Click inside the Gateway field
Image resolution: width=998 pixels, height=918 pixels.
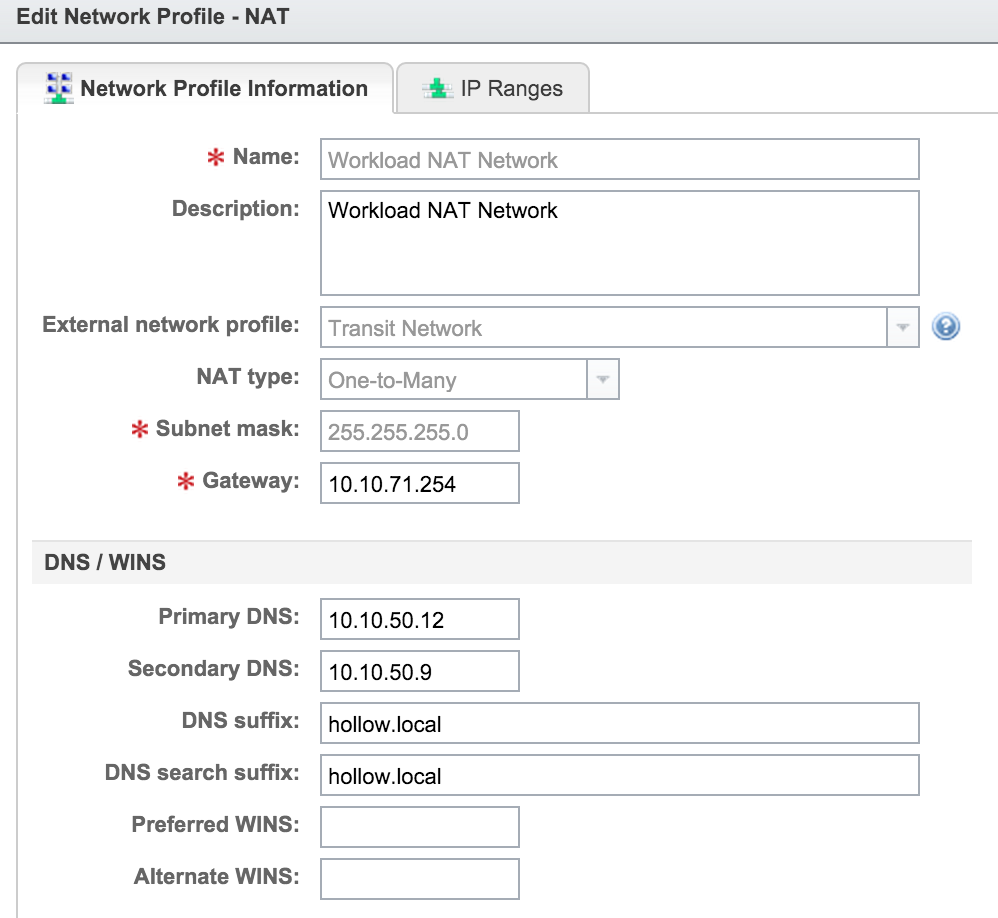tap(420, 483)
